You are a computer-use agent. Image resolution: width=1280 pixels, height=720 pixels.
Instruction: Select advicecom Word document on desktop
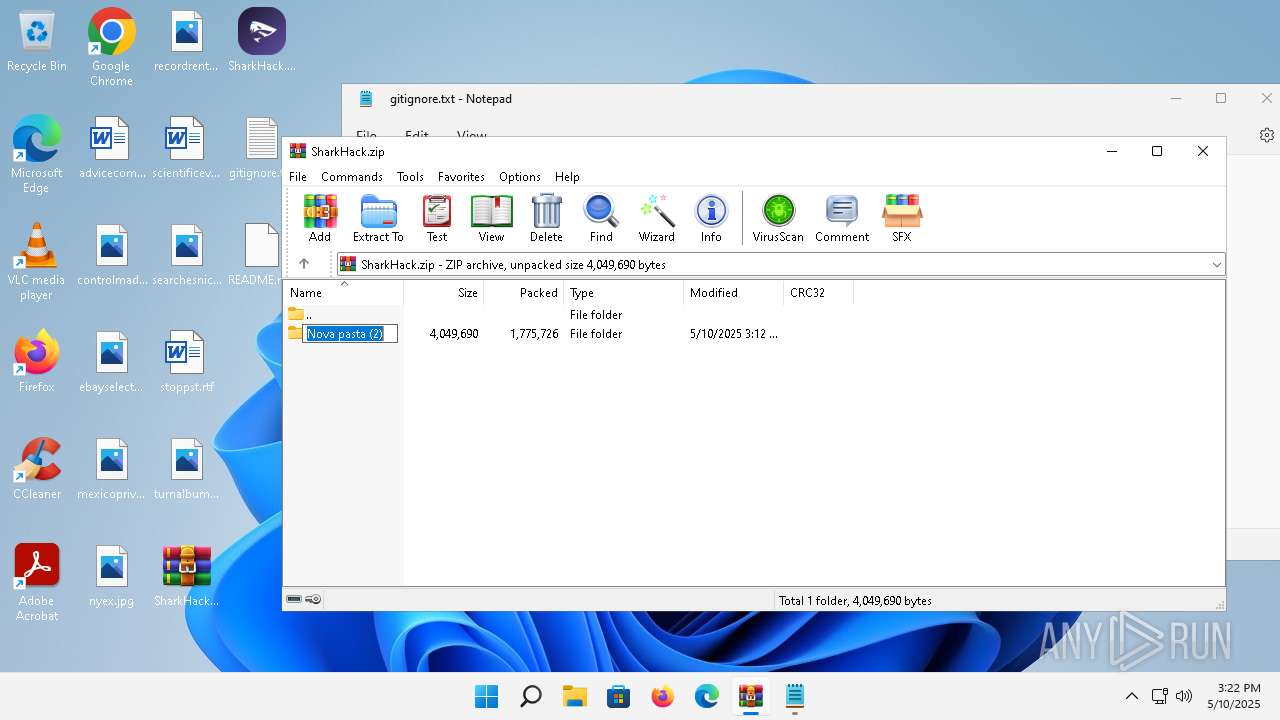pos(112,148)
